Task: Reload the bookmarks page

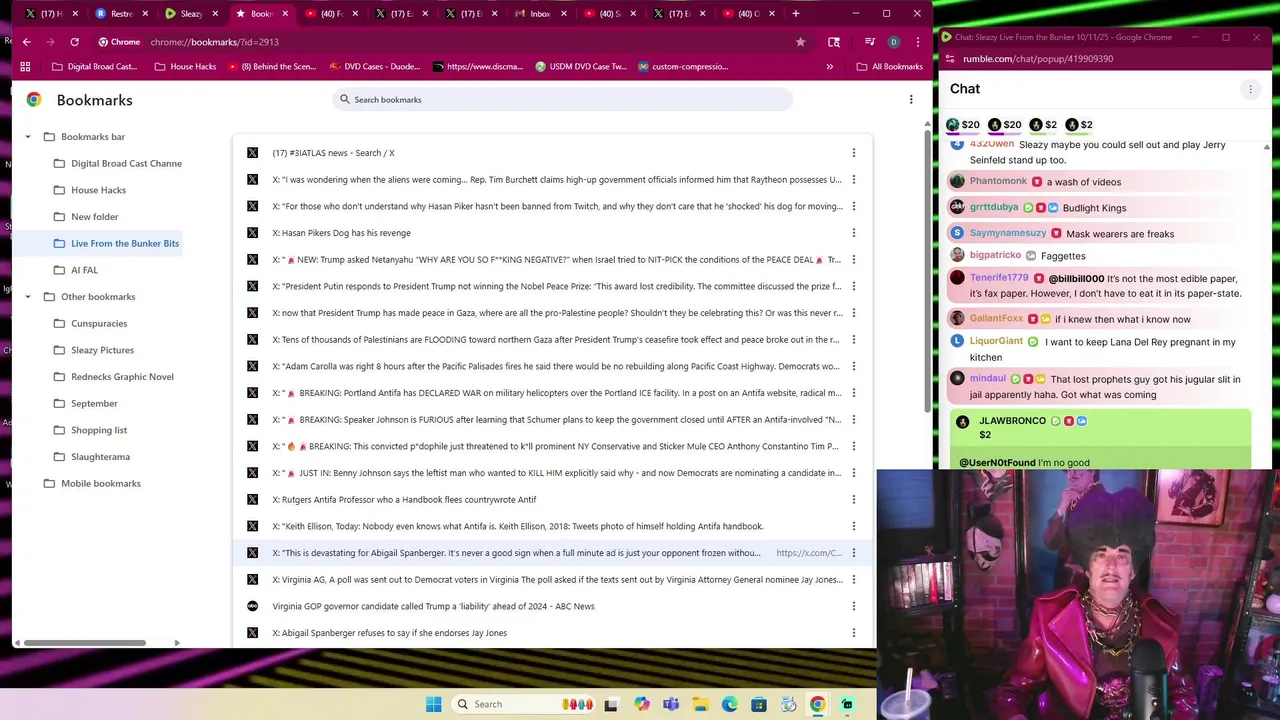Action: (74, 42)
